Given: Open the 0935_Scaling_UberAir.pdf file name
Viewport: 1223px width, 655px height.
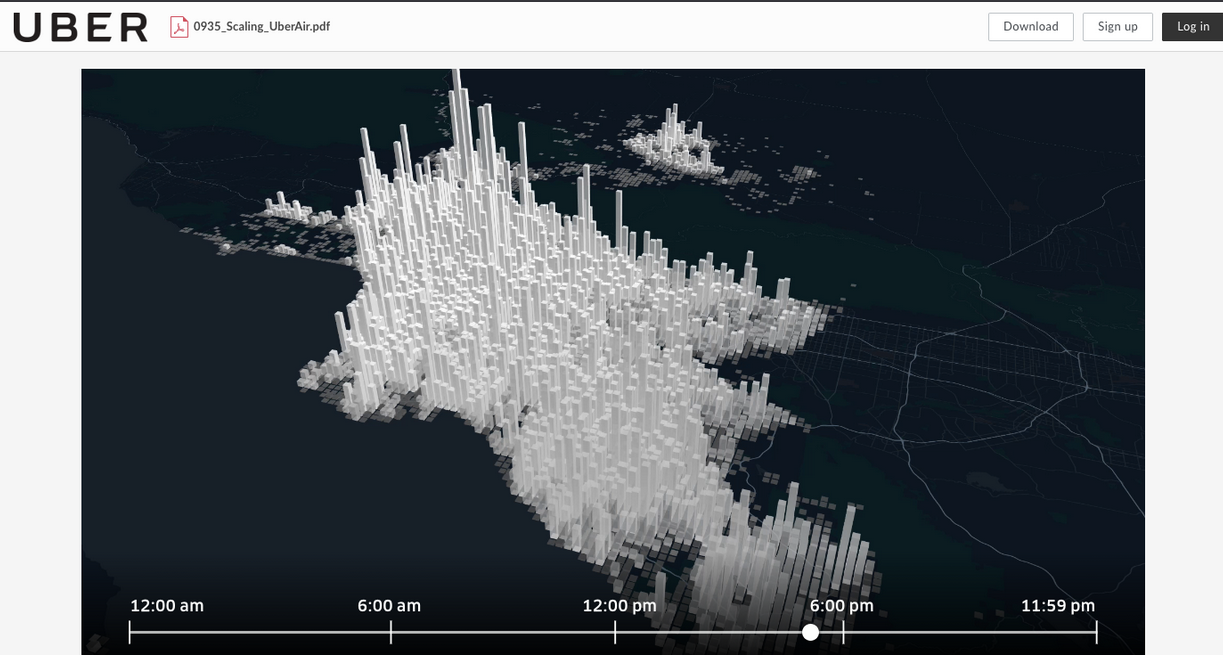Looking at the screenshot, I should tap(261, 27).
